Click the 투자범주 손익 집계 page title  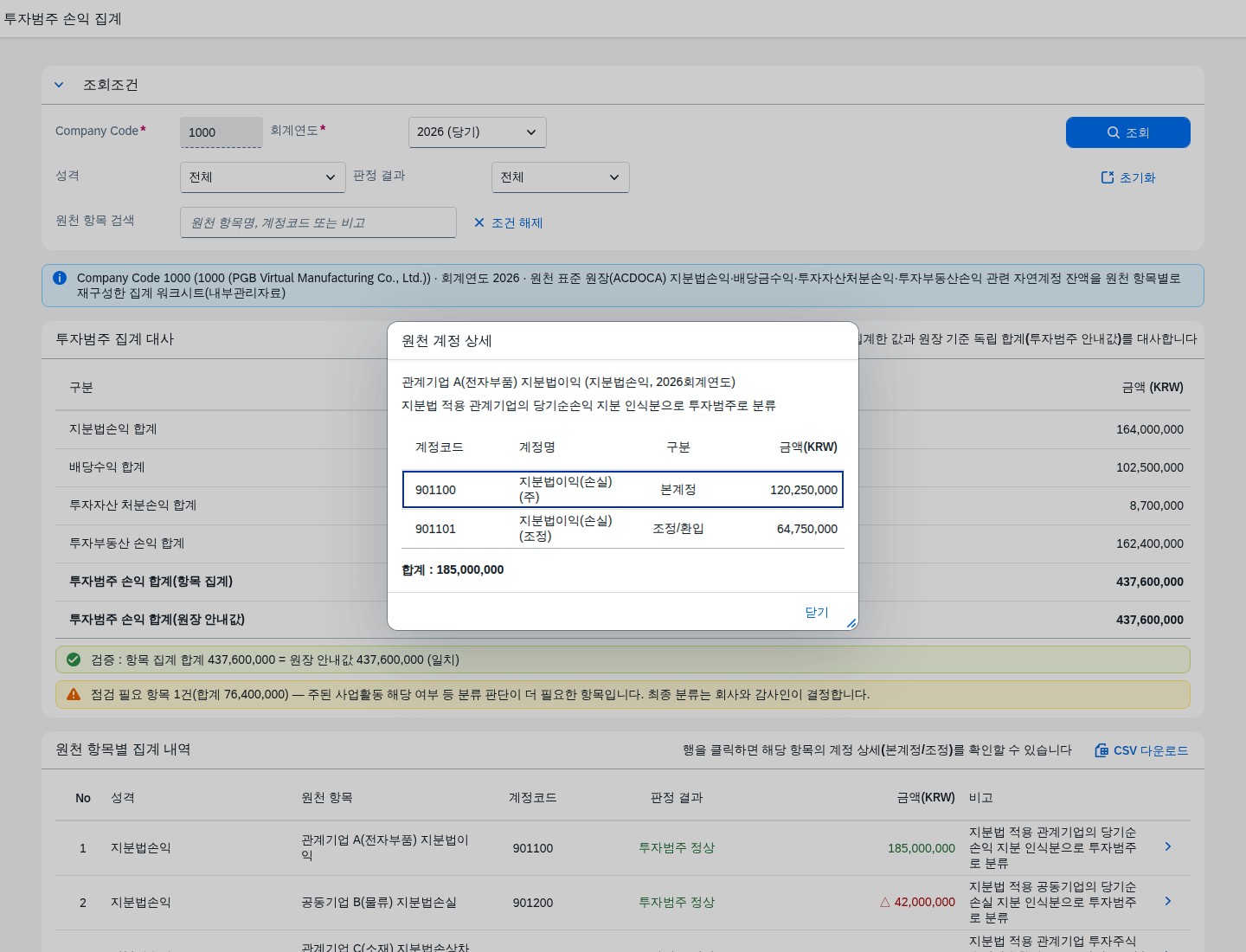pos(62,18)
